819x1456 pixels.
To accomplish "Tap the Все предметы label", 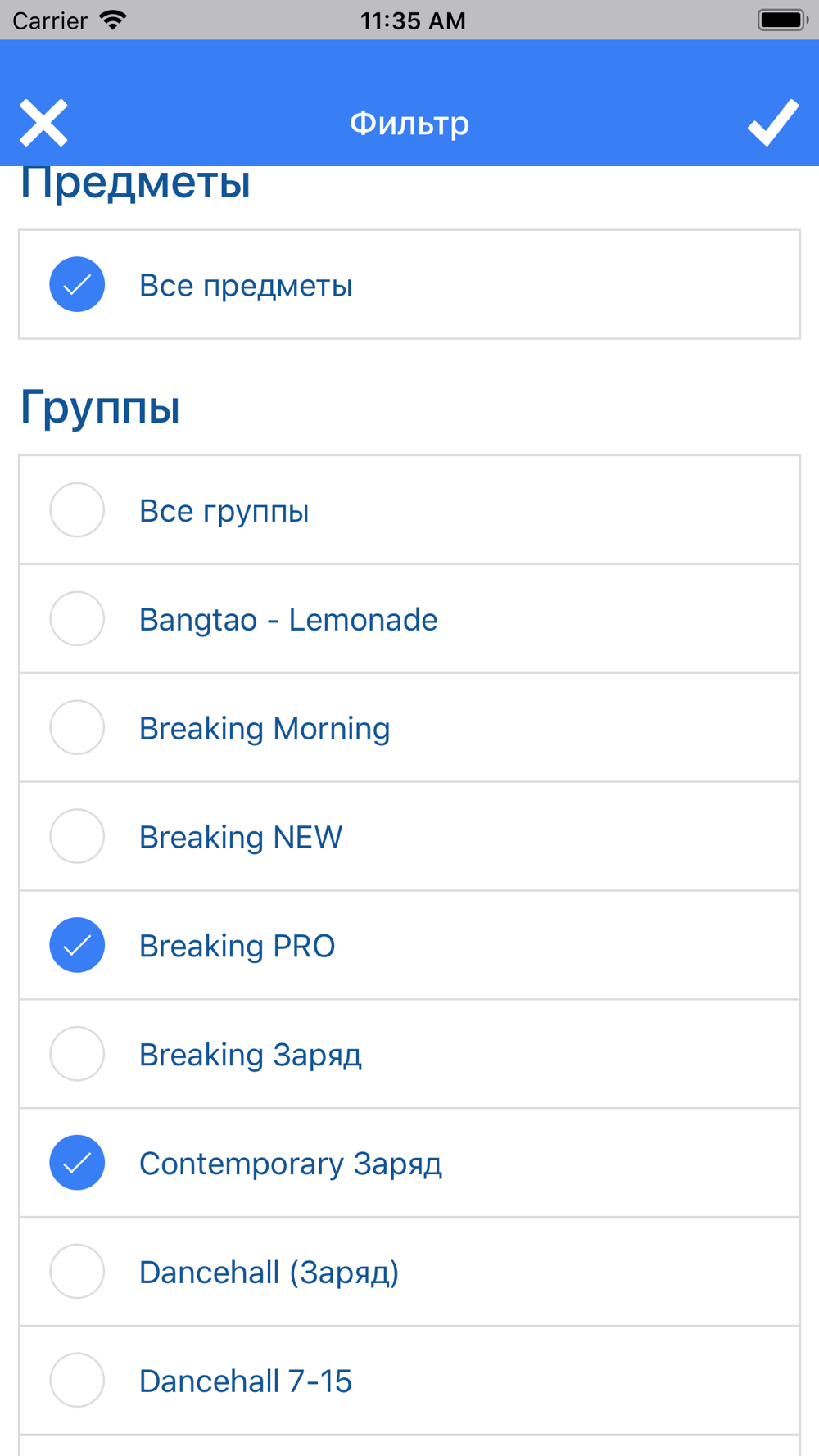I will pos(246,286).
